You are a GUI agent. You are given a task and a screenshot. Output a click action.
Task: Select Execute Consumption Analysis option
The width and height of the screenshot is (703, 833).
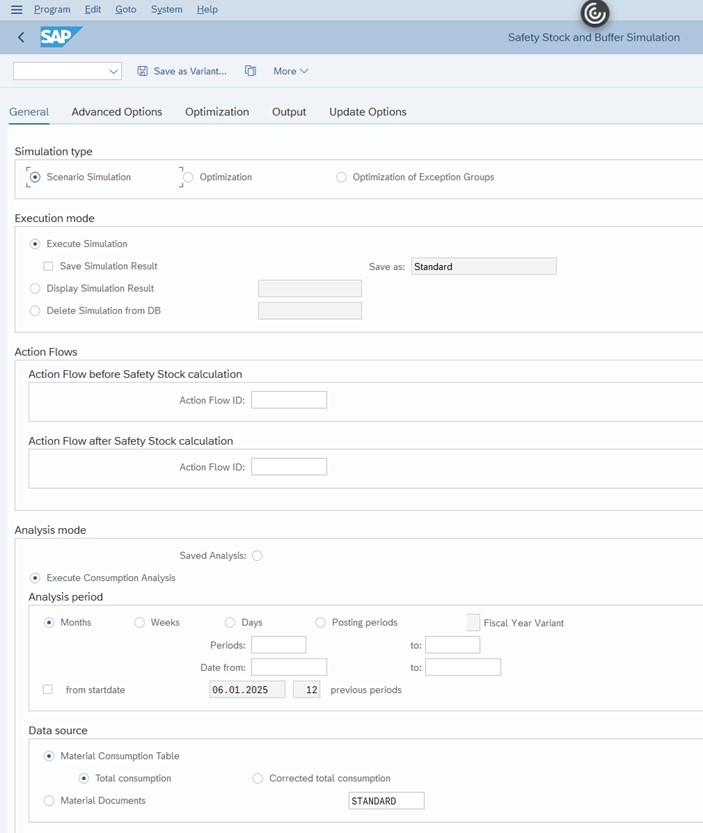(x=35, y=577)
